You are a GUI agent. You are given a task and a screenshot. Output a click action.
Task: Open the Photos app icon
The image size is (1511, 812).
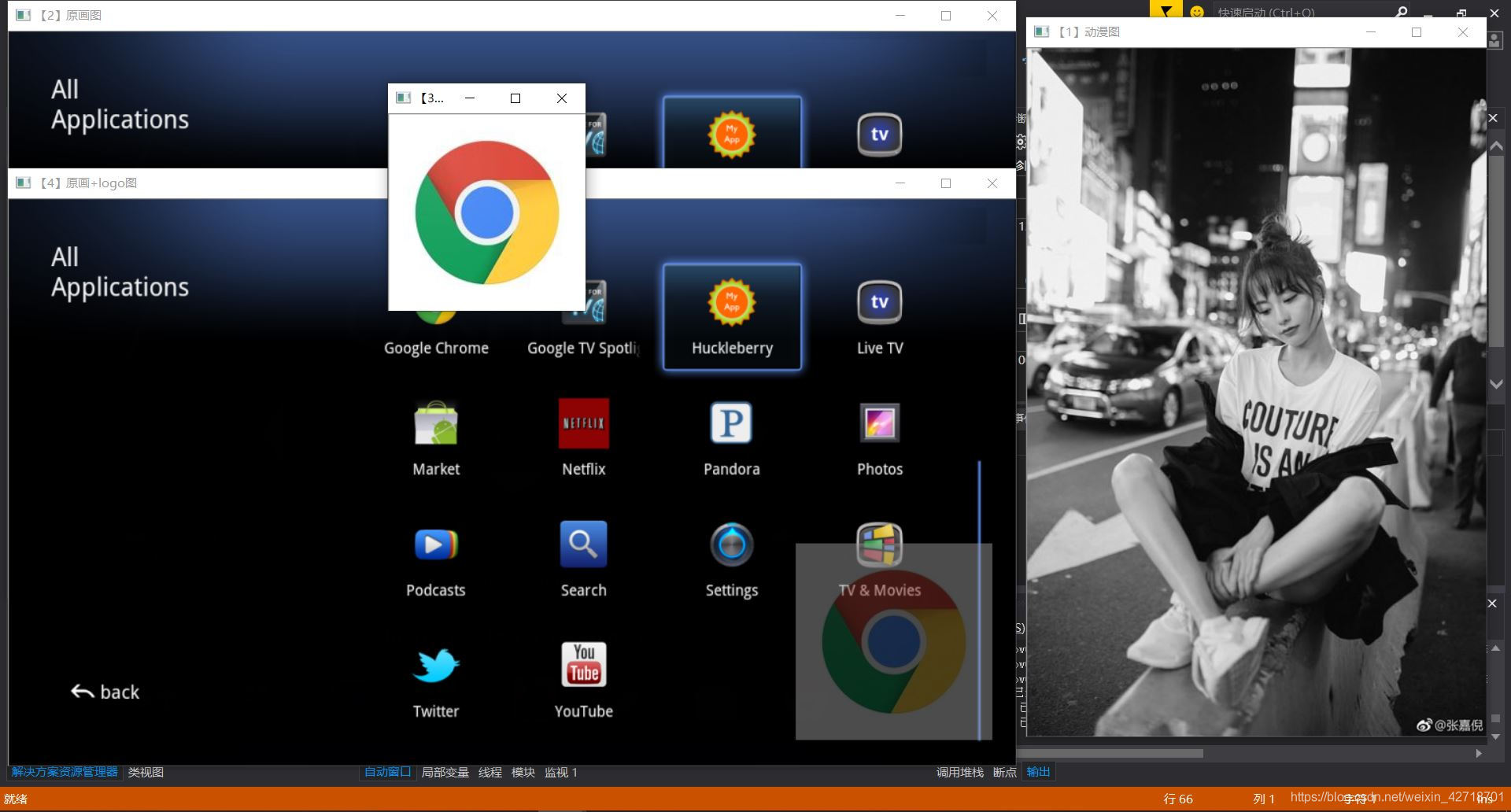click(879, 423)
